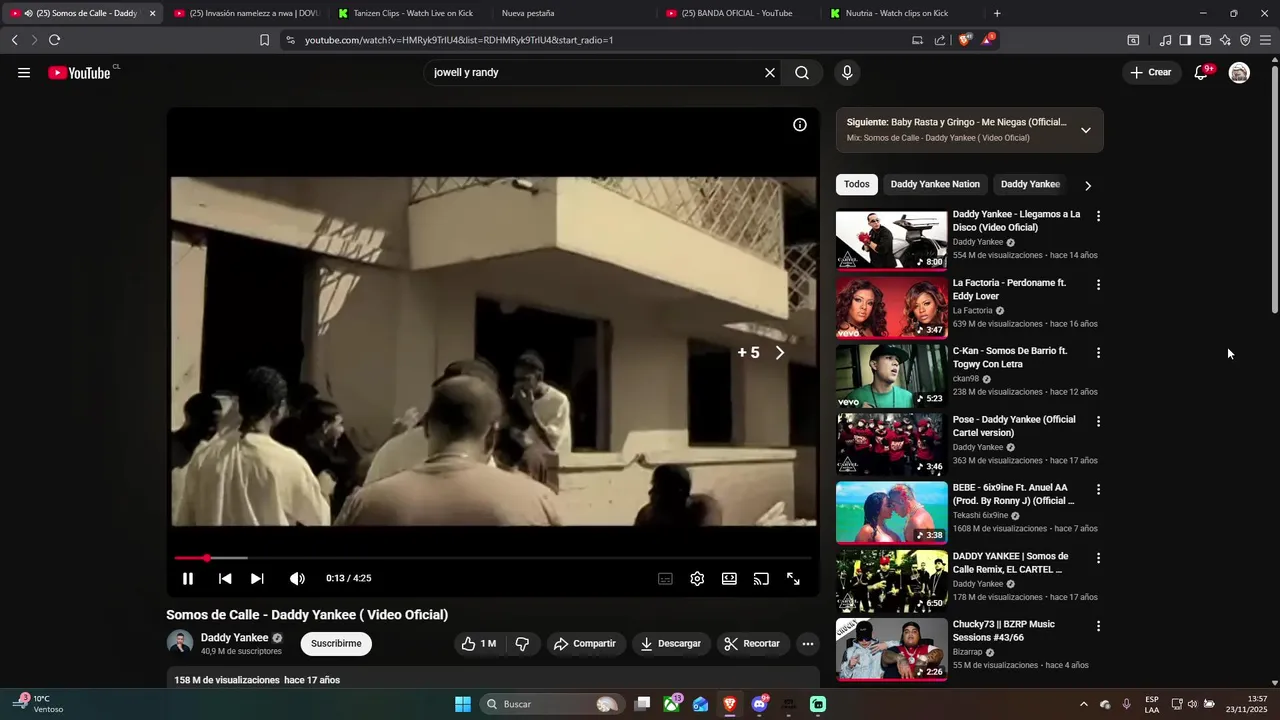Open Brave Rewards triangle icon

988,40
